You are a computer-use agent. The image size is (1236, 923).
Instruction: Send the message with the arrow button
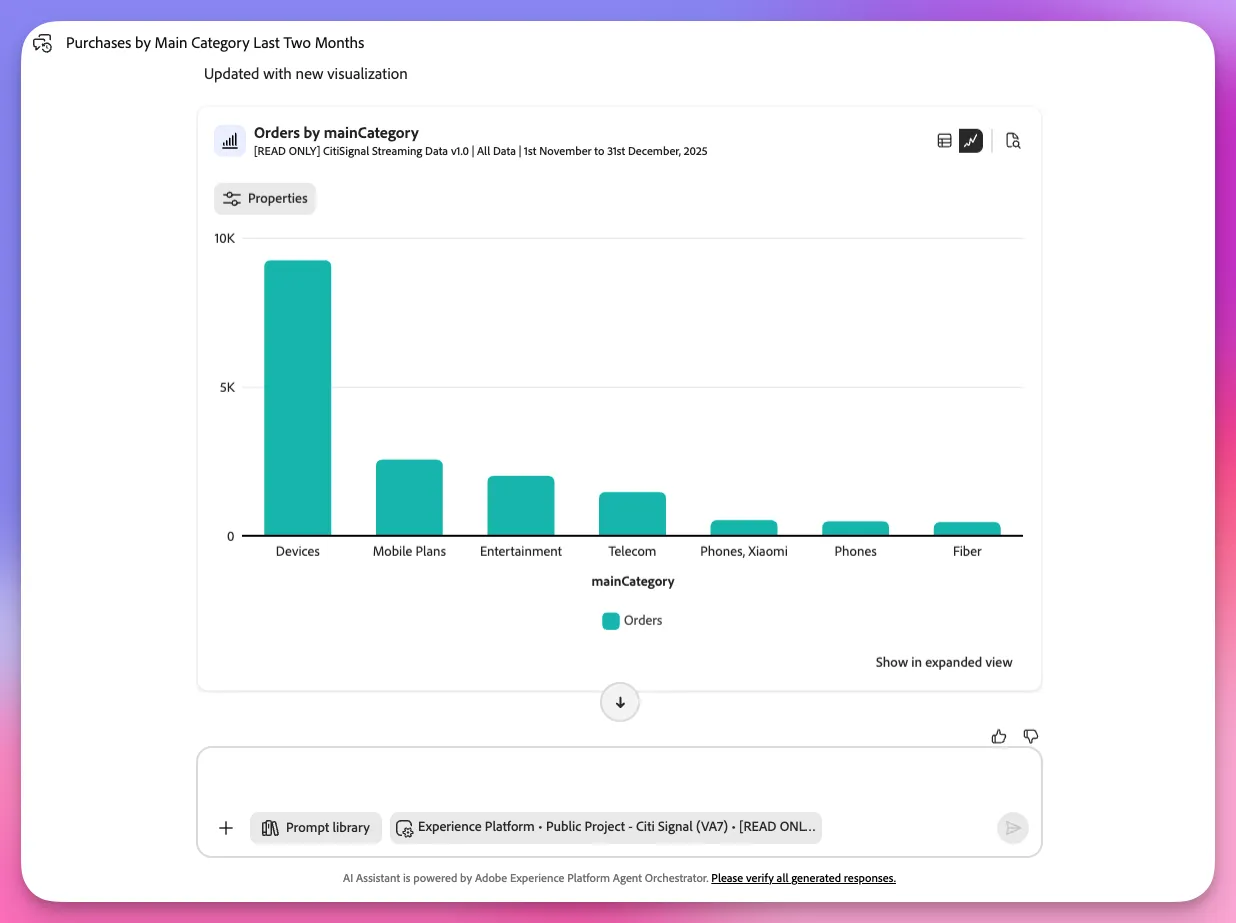point(1013,828)
